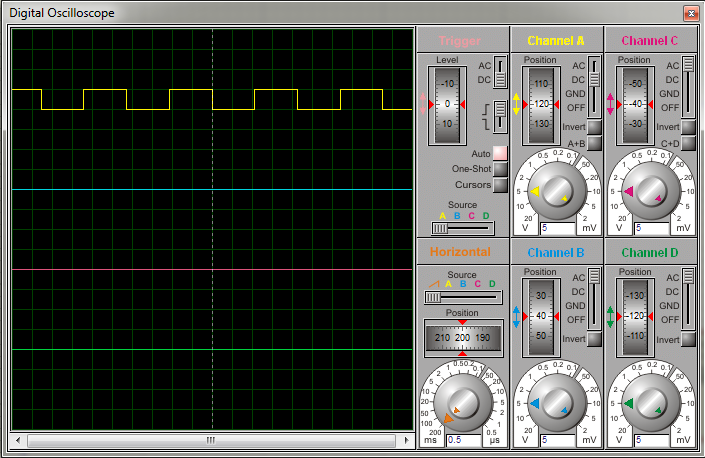Click the green Channel D position arrows
Screen dimensions: 705x458
tap(610, 316)
